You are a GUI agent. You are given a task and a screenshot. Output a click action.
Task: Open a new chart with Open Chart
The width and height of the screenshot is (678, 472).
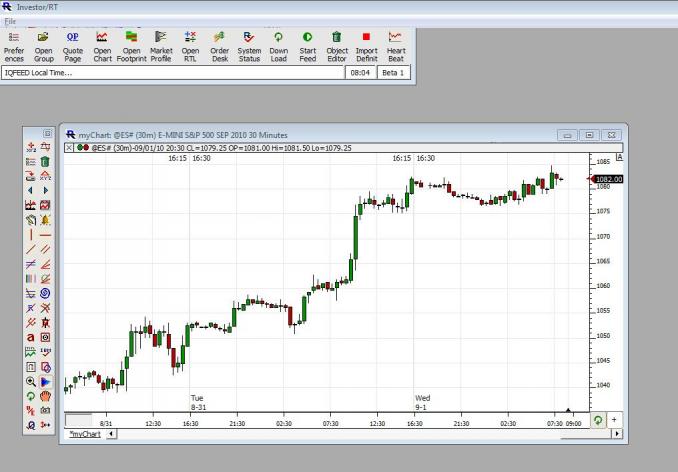(x=102, y=46)
